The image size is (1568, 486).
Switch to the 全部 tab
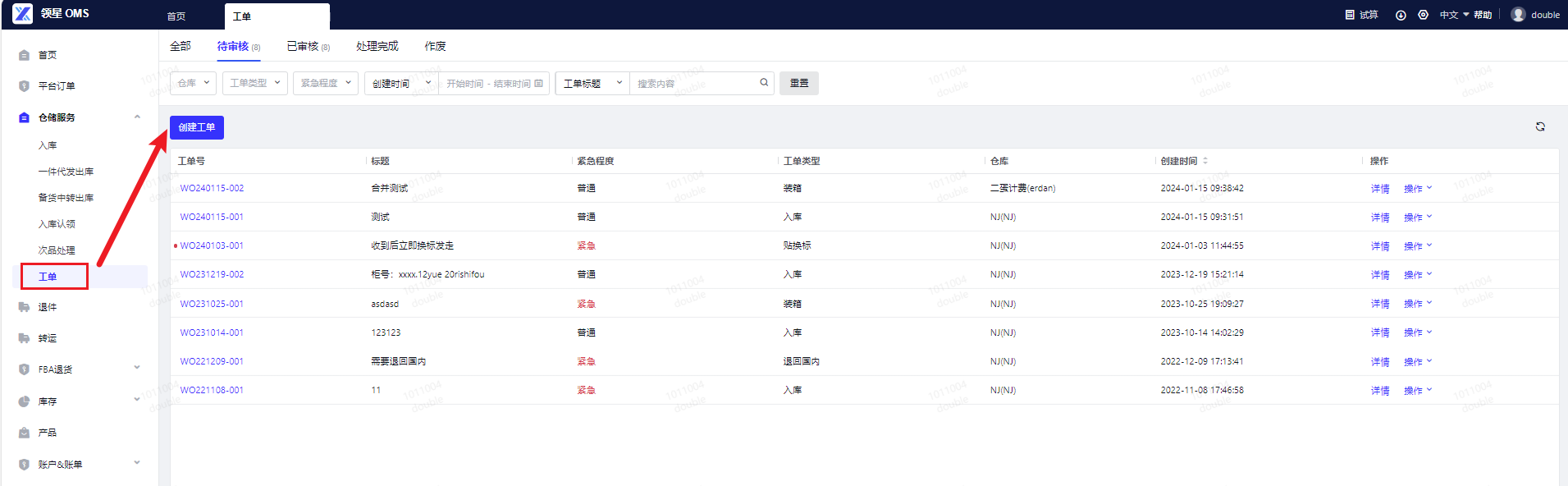click(x=181, y=46)
